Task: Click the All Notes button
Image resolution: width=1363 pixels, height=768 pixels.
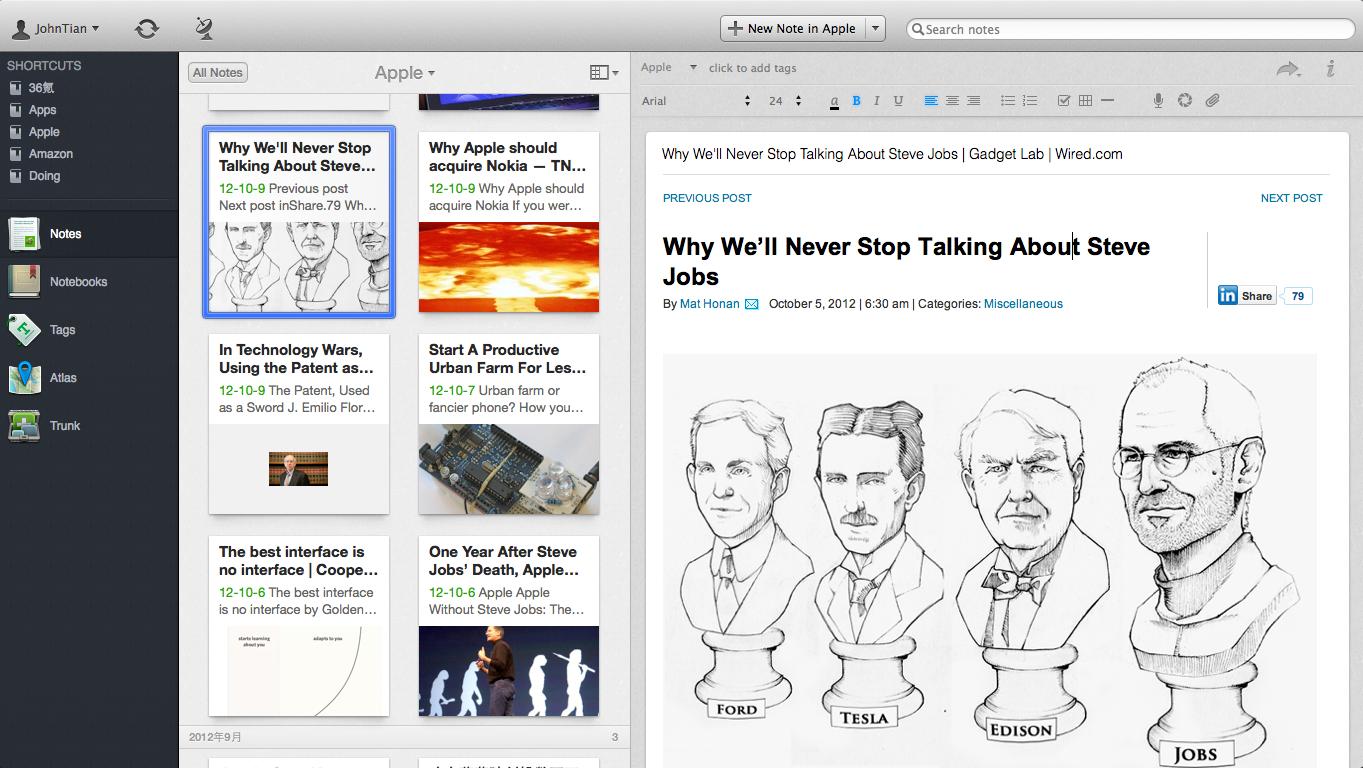Action: pyautogui.click(x=218, y=72)
